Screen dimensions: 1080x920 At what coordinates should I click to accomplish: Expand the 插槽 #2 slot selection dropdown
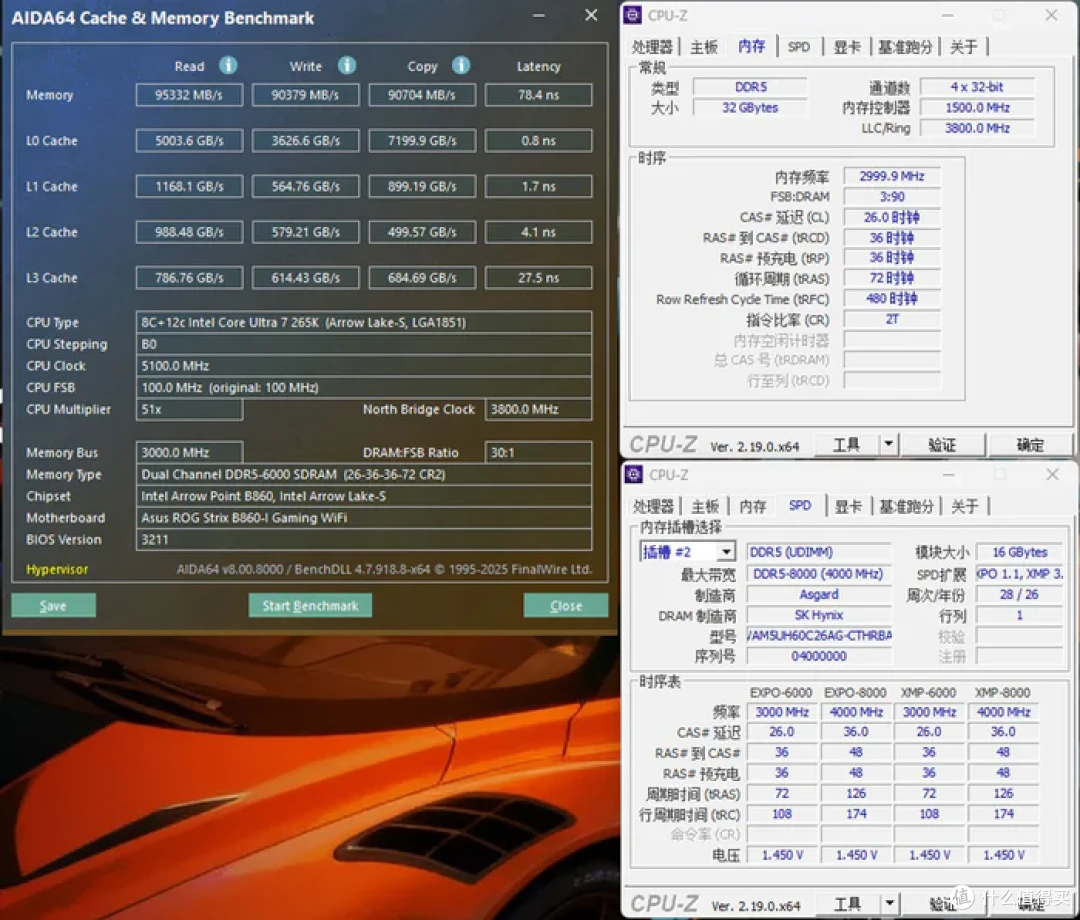coord(726,552)
